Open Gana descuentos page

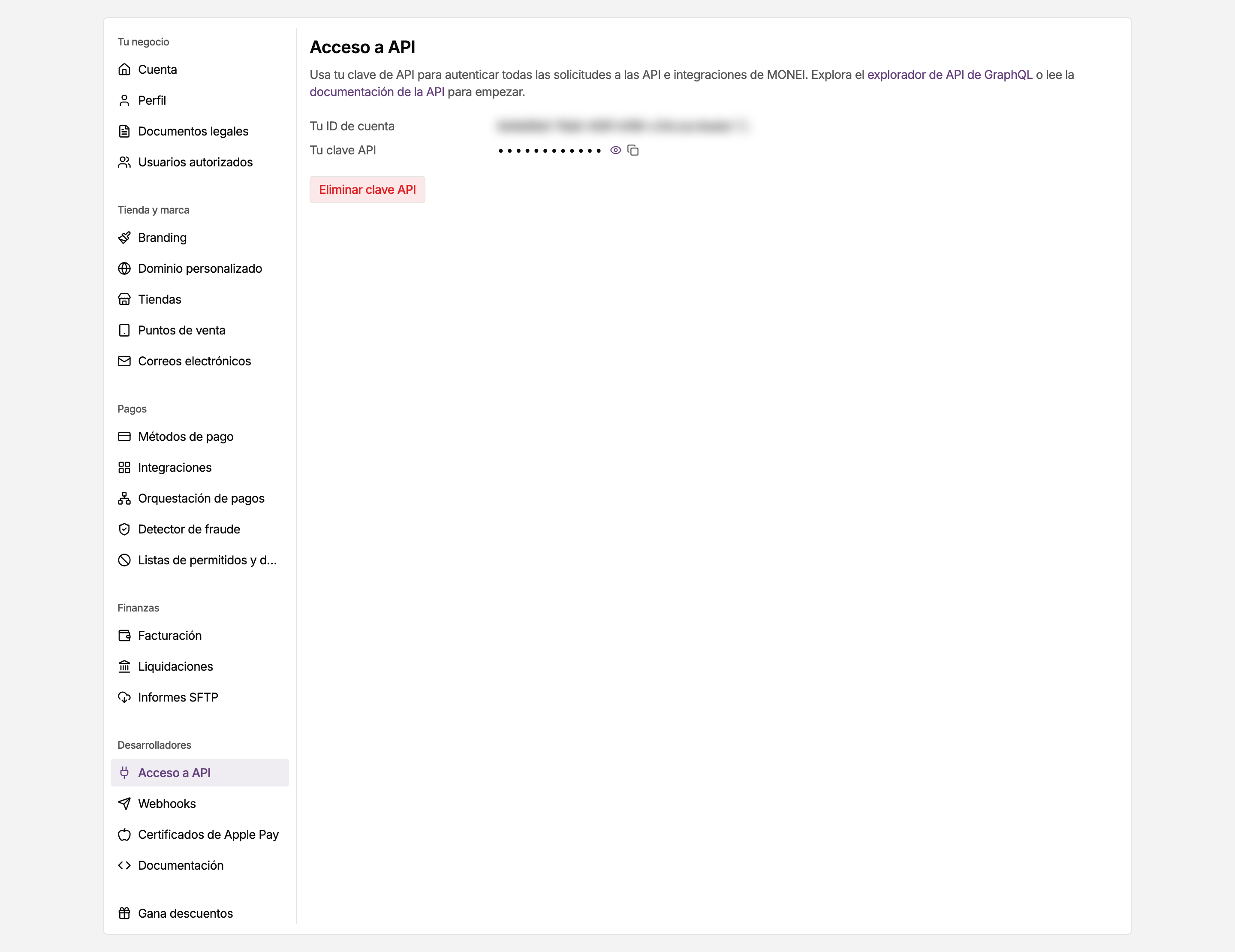[x=199, y=913]
